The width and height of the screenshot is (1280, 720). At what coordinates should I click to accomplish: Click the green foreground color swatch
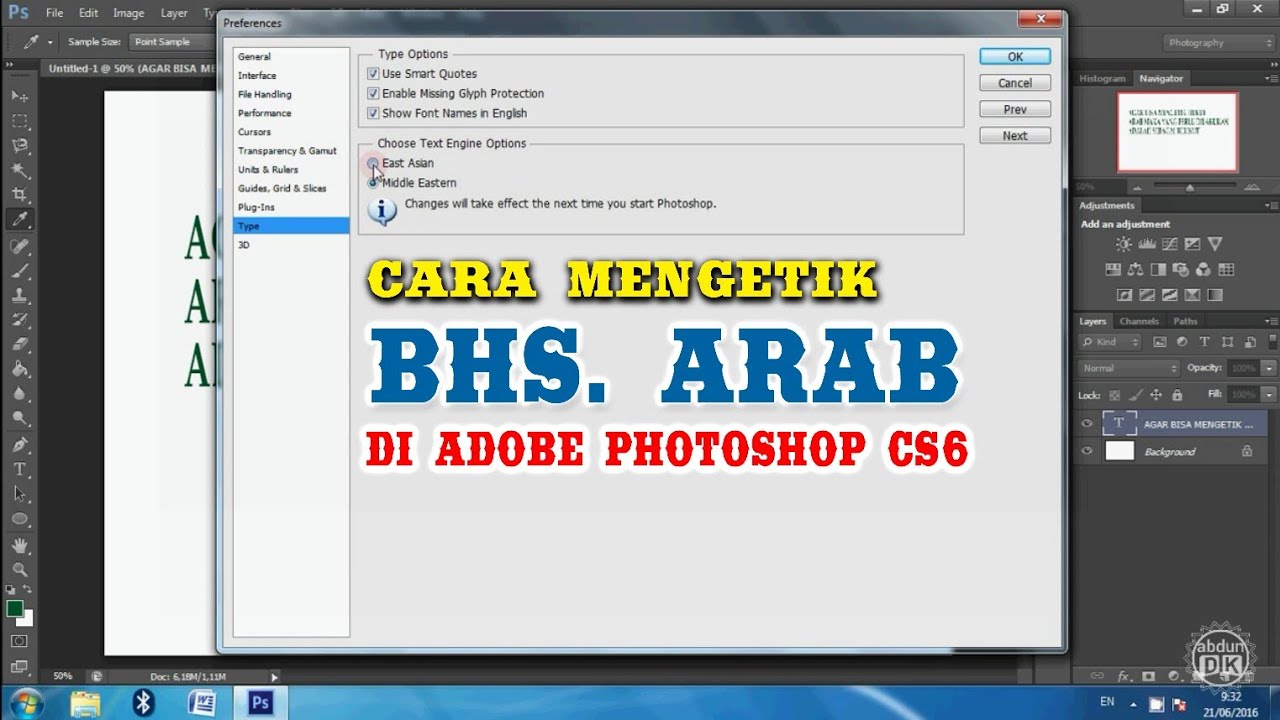pyautogui.click(x=14, y=608)
